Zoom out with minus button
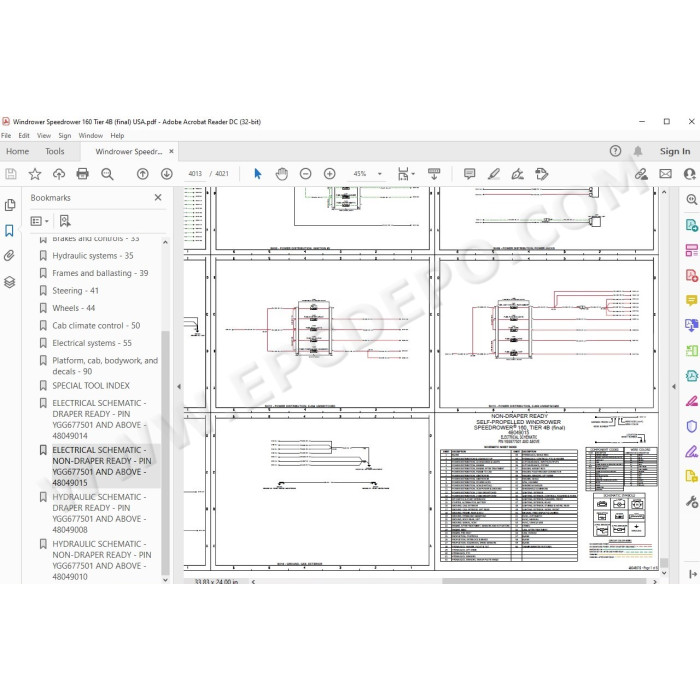This screenshot has width=700, height=700. 305,174
